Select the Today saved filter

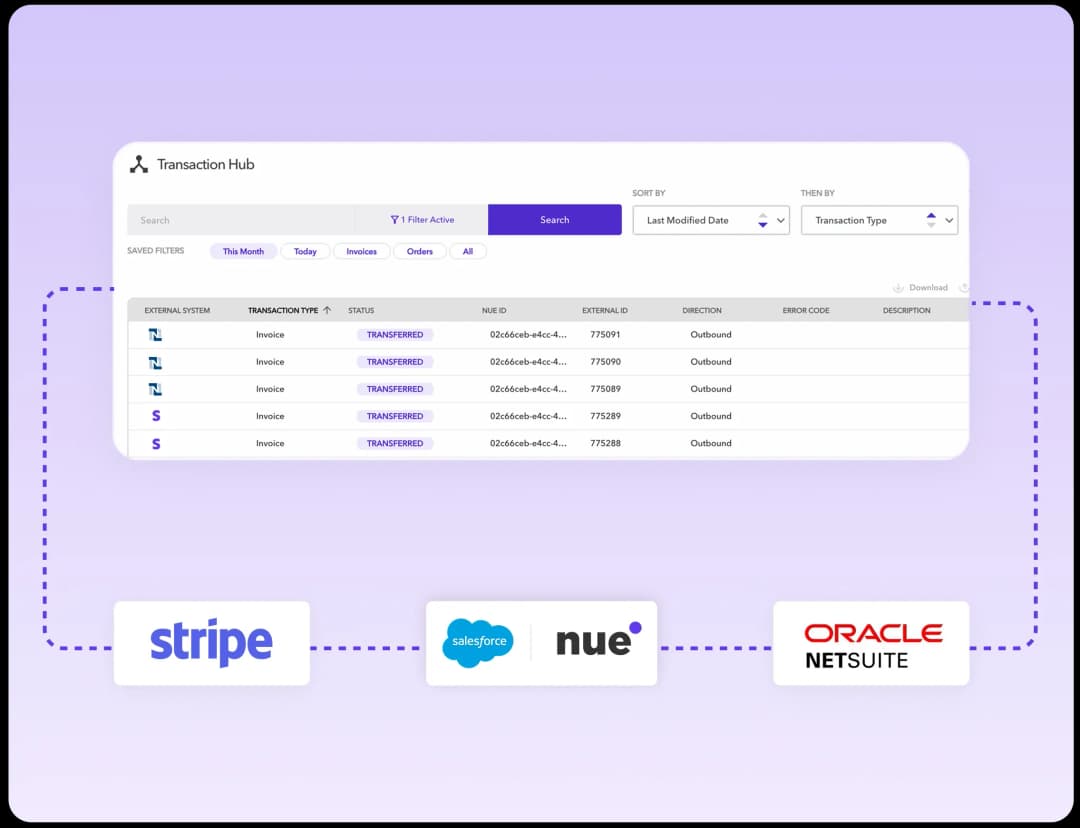pos(305,251)
